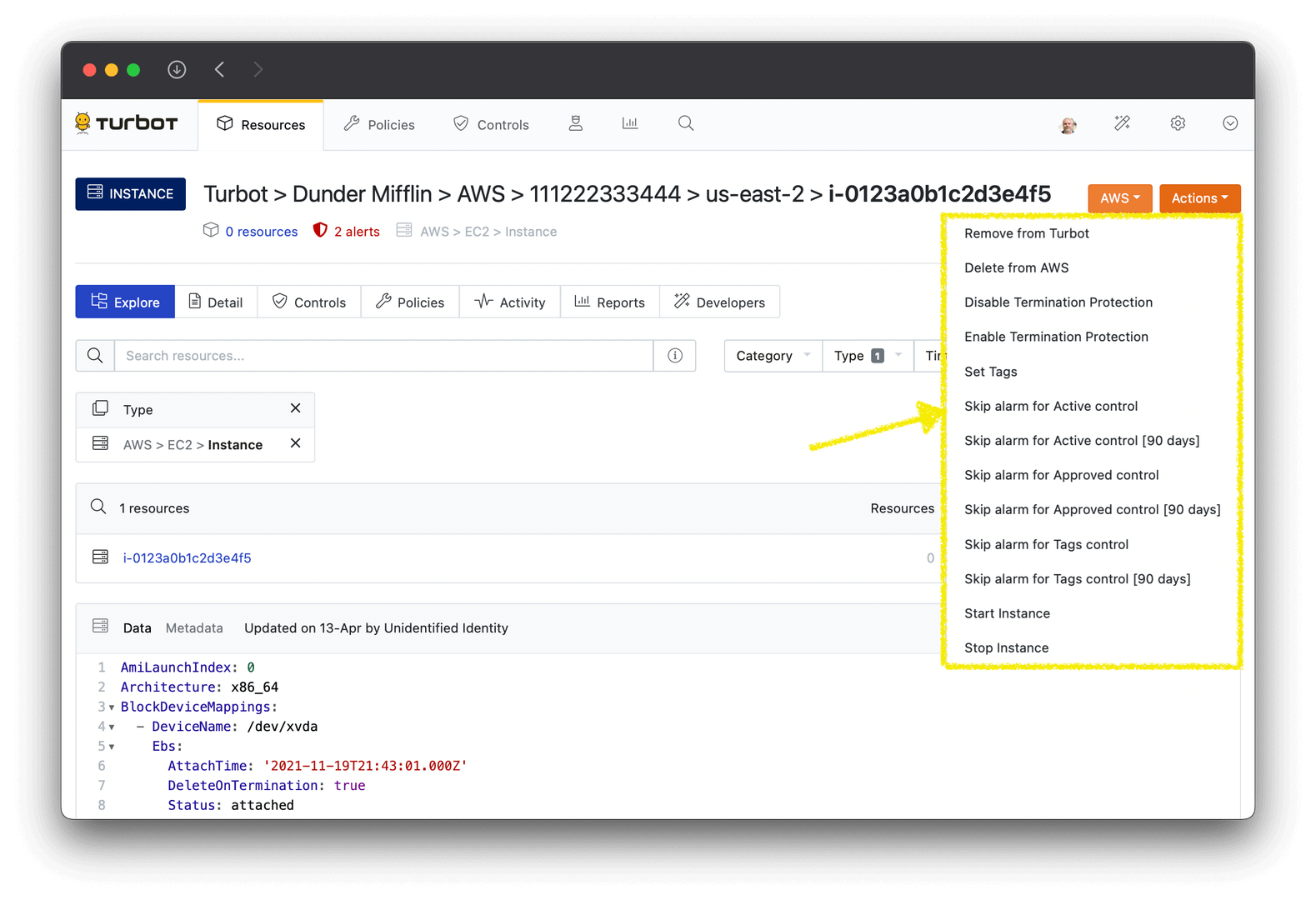Go forward with the right chevron arrow

click(258, 69)
